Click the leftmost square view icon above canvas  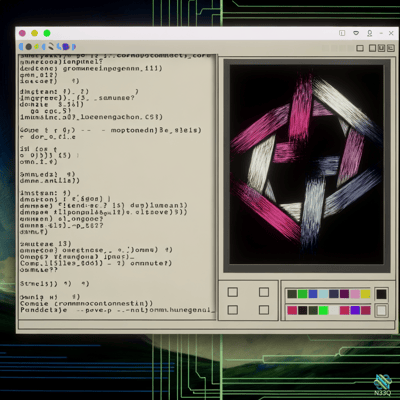pyautogui.click(x=360, y=48)
